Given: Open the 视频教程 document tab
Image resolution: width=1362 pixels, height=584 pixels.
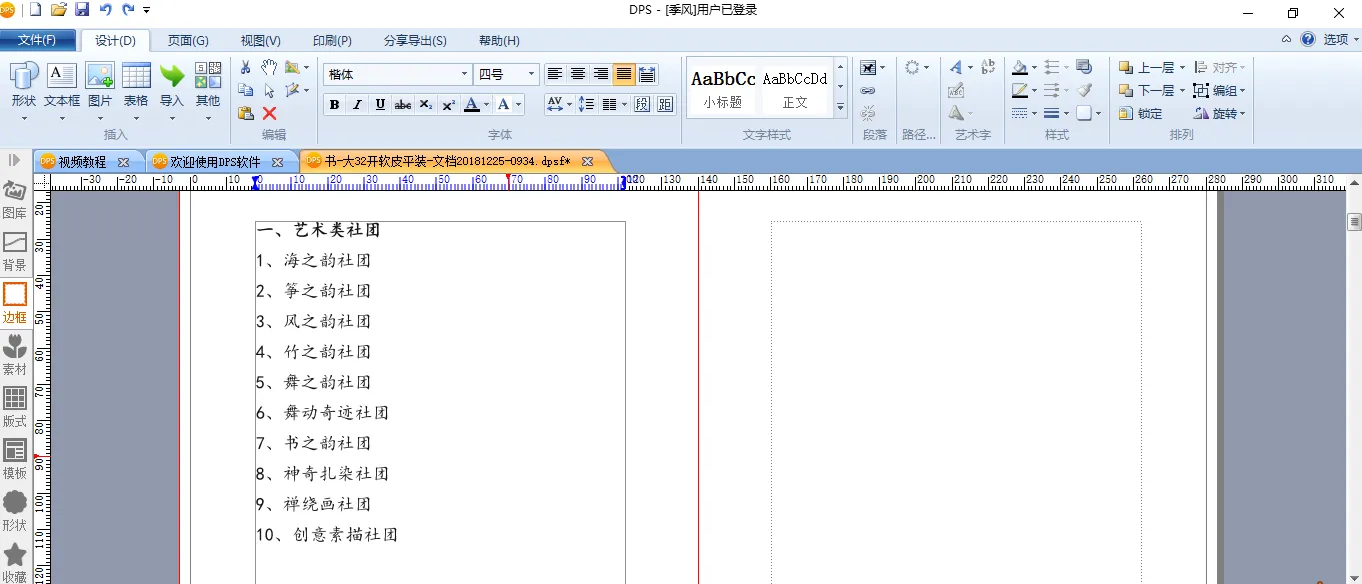Looking at the screenshot, I should [82, 161].
